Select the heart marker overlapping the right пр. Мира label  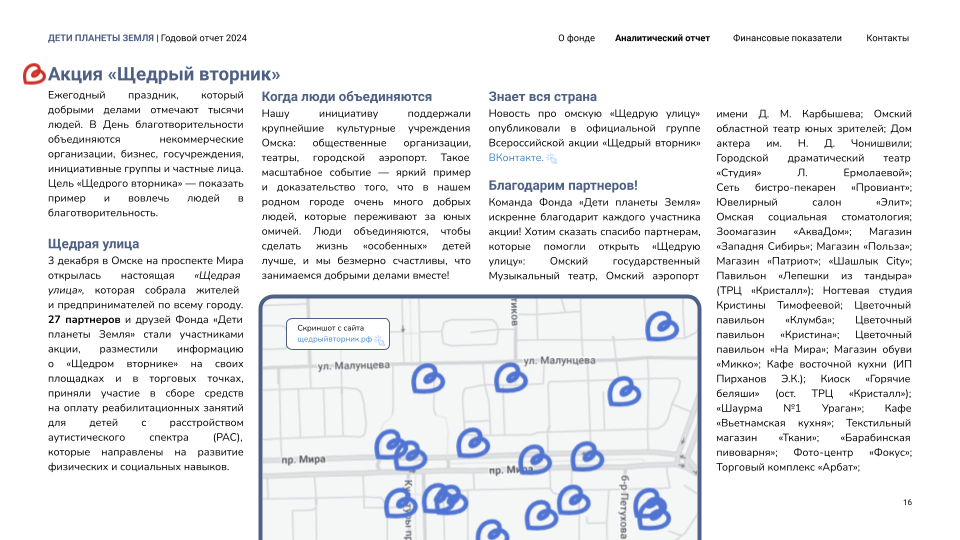[x=534, y=460]
